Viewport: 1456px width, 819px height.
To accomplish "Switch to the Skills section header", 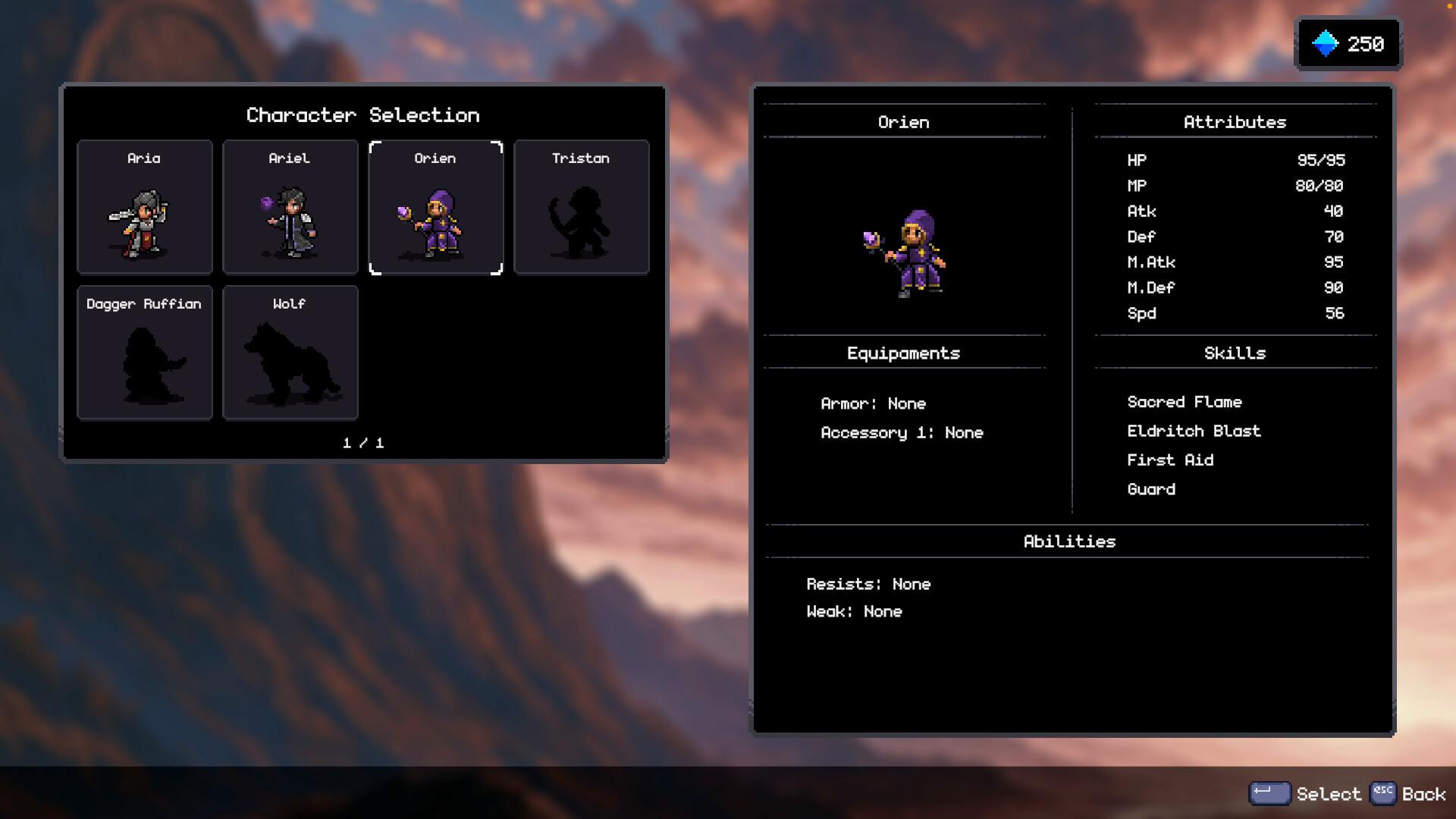I will [x=1235, y=353].
